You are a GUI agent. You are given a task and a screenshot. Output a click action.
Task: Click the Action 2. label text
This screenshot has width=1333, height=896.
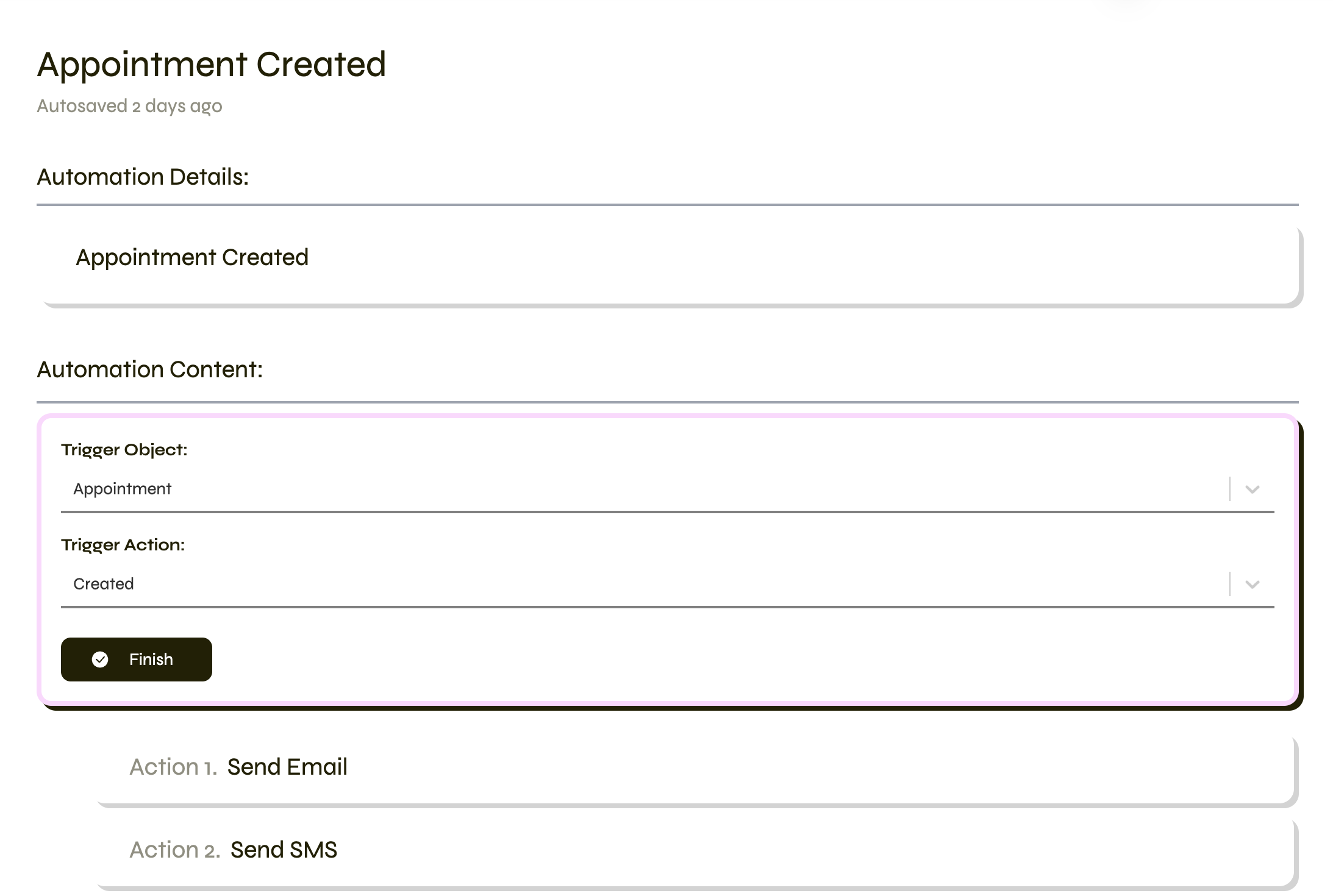[175, 850]
